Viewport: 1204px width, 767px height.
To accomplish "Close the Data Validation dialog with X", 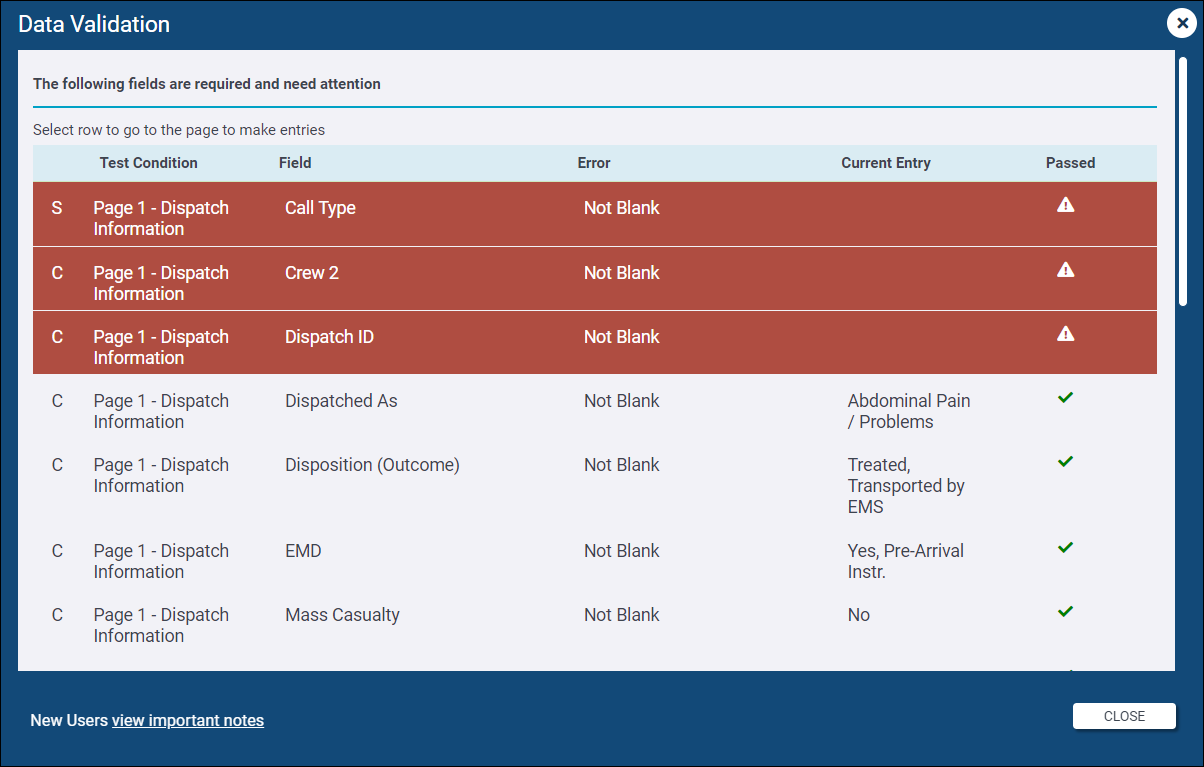I will click(x=1182, y=24).
